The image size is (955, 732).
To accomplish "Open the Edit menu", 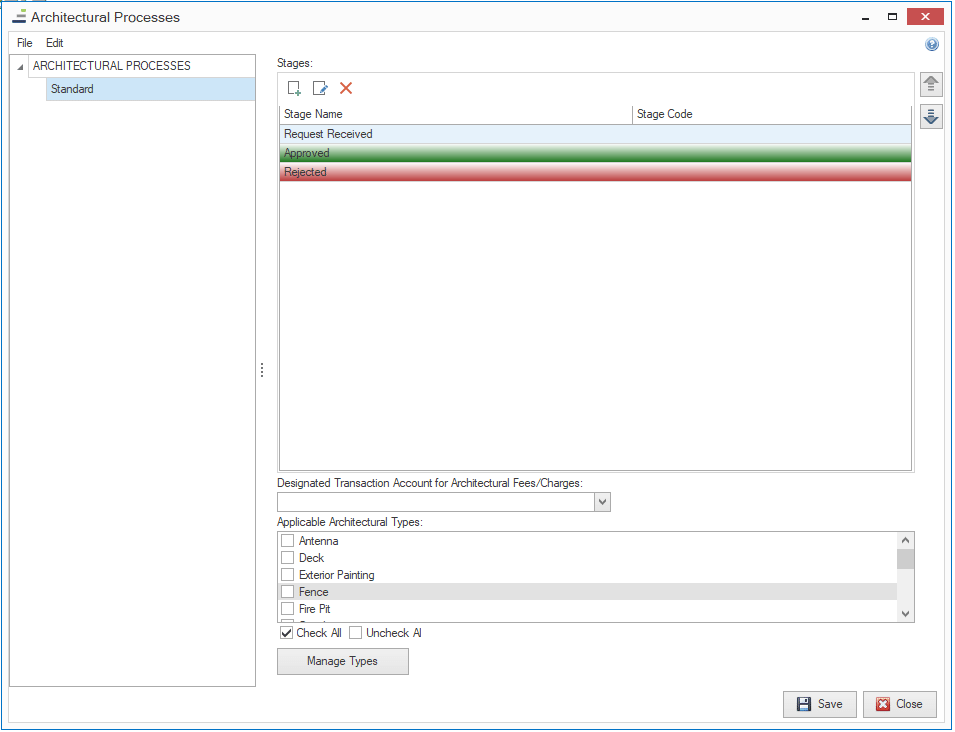I will [x=54, y=43].
